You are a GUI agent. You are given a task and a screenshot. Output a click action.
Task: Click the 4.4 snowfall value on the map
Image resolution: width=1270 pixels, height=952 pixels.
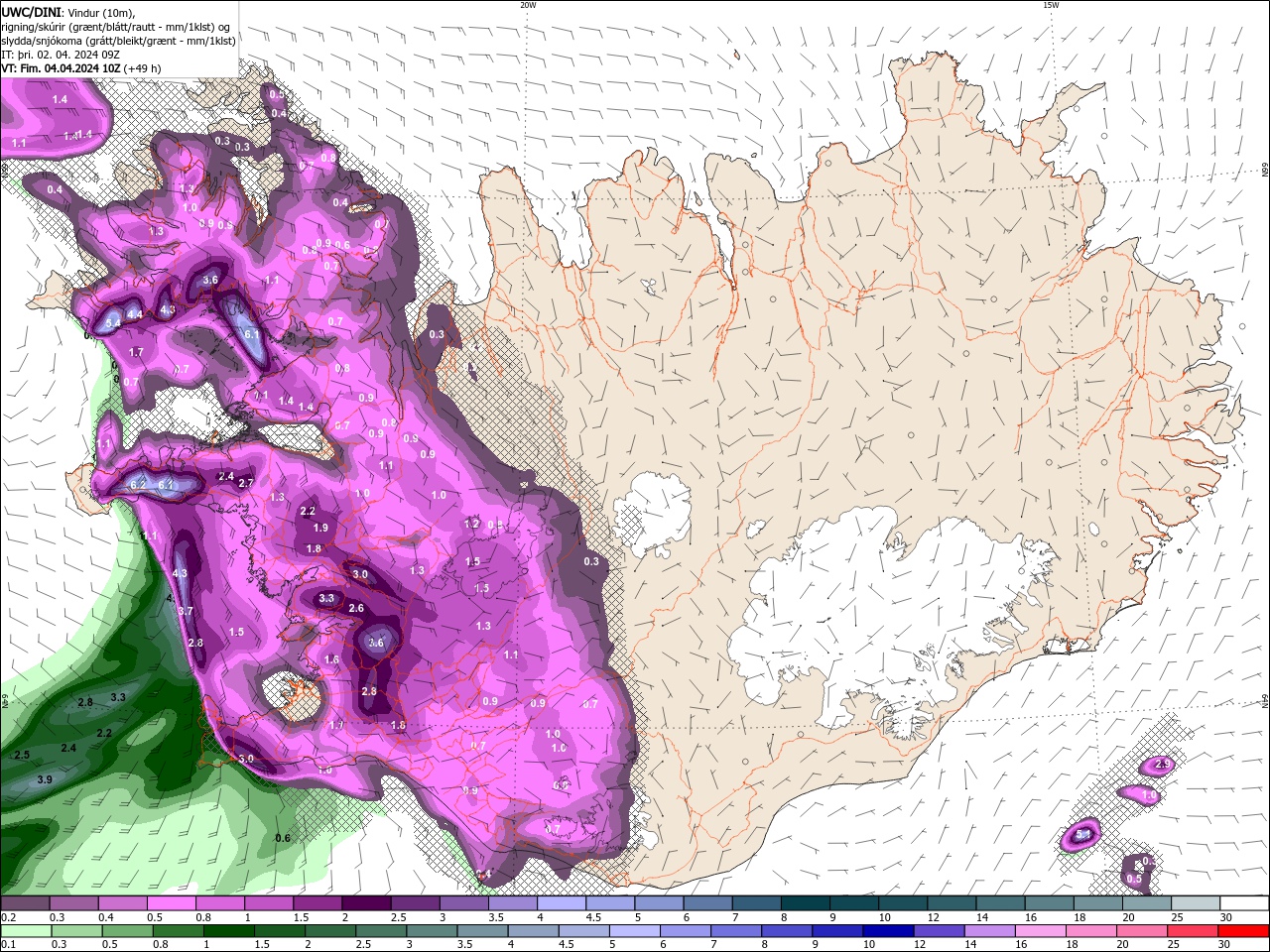pos(135,314)
